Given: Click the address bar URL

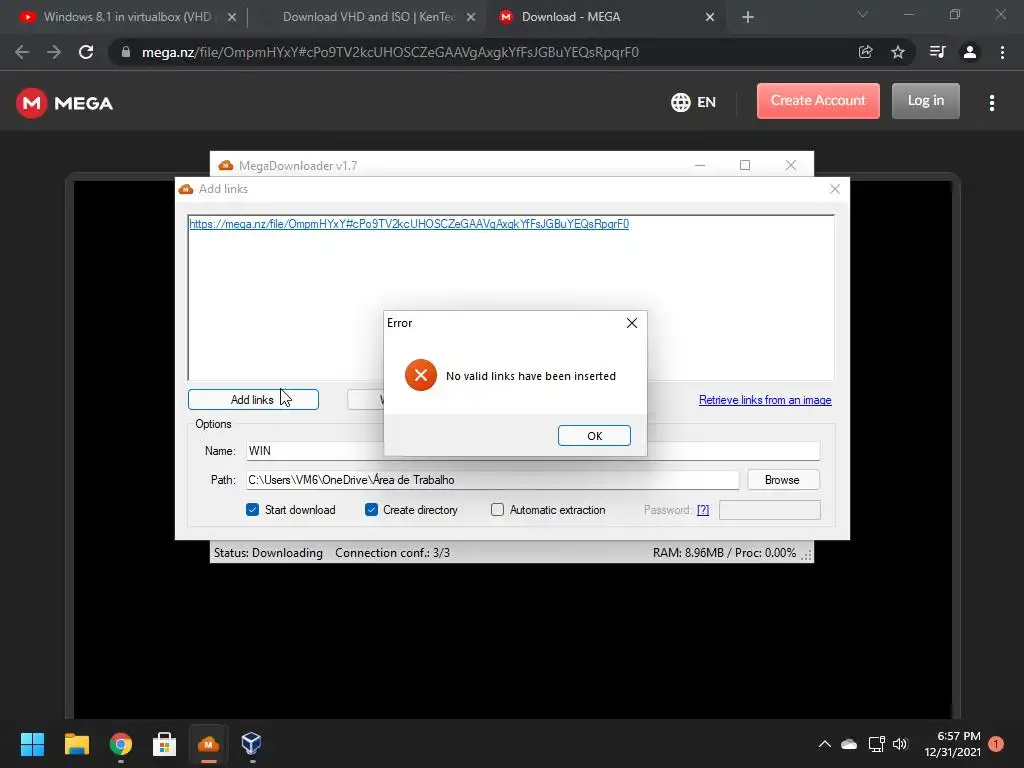Looking at the screenshot, I should 390,52.
